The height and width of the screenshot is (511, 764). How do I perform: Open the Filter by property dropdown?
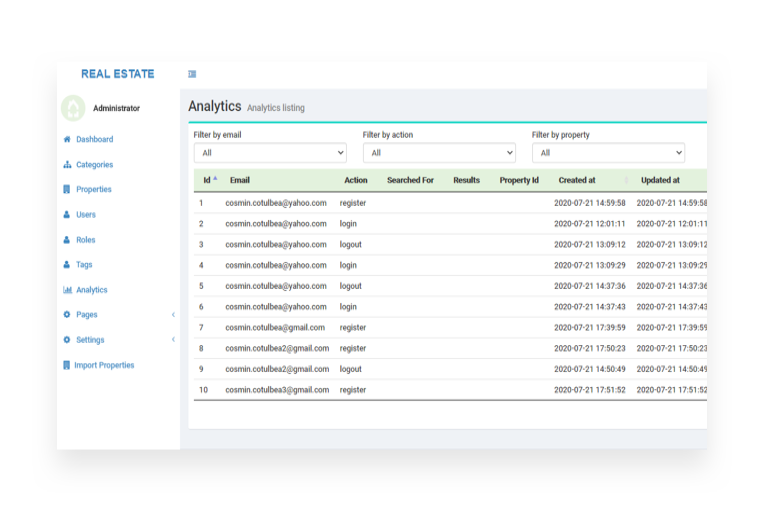(x=607, y=153)
